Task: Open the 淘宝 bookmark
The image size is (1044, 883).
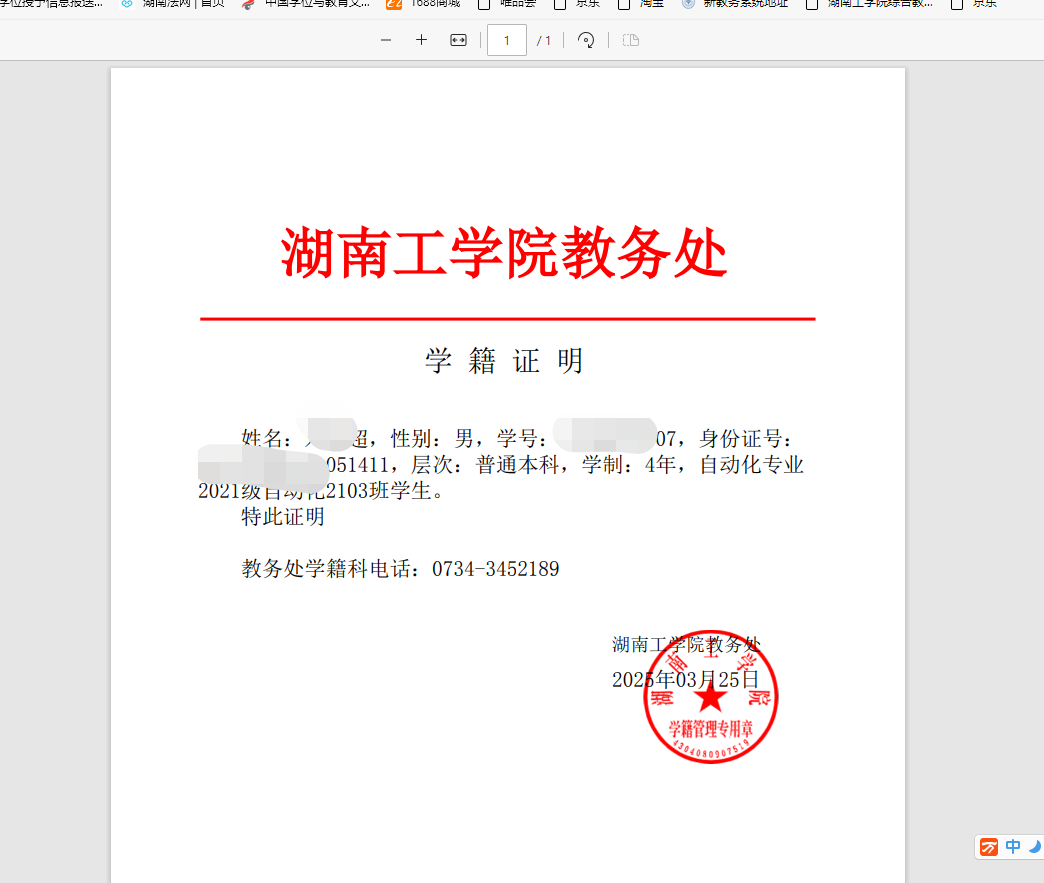Action: coord(641,4)
